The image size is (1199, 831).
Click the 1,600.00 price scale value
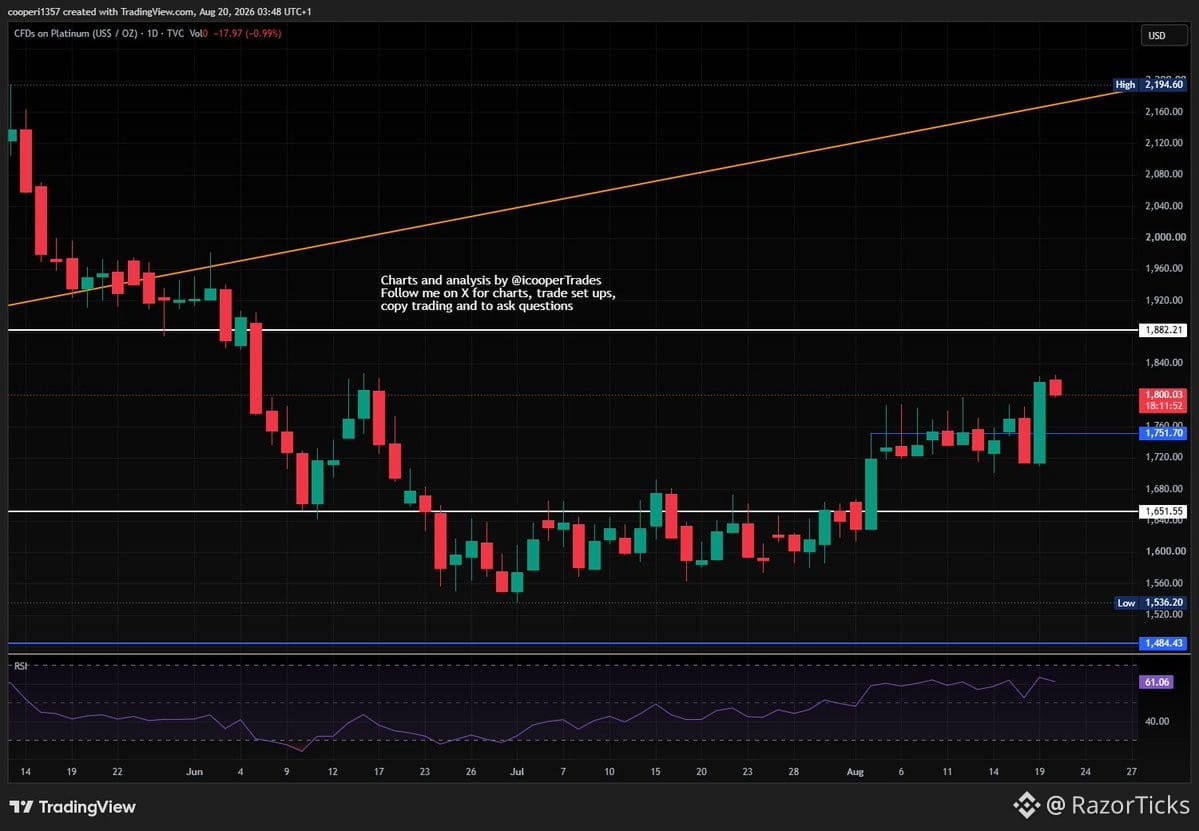point(1164,551)
